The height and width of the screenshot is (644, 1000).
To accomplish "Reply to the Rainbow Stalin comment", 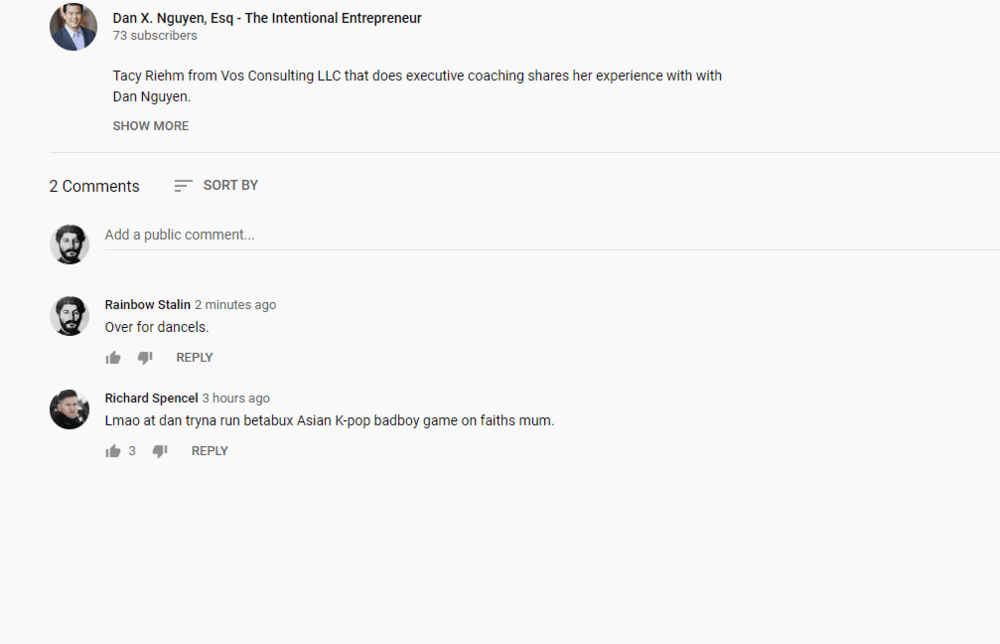I will 194,358.
